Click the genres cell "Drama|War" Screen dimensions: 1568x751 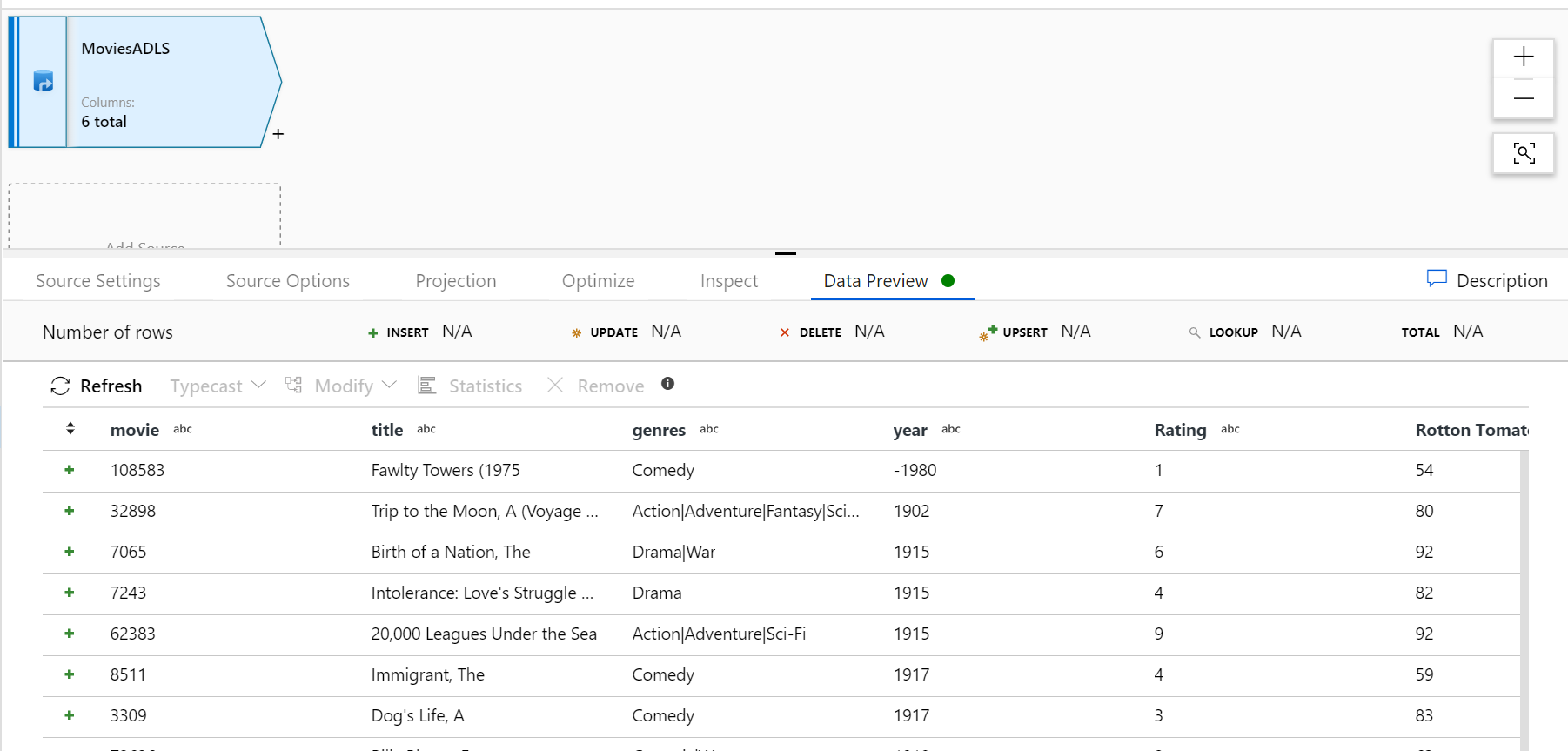pyautogui.click(x=673, y=552)
